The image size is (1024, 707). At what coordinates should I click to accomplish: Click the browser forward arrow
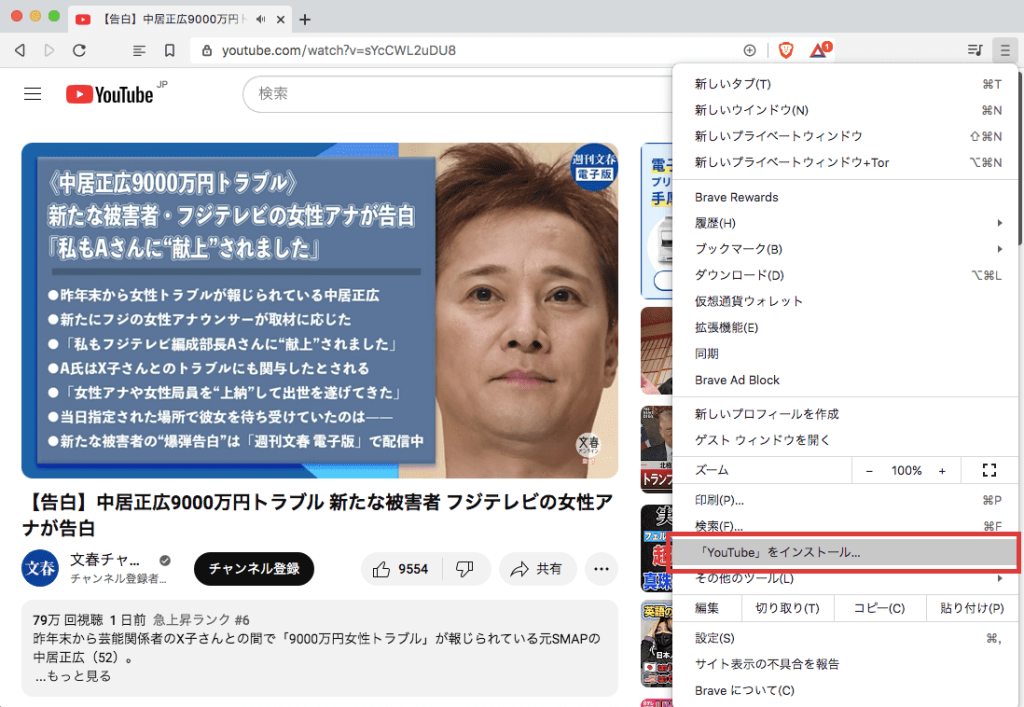tap(49, 50)
